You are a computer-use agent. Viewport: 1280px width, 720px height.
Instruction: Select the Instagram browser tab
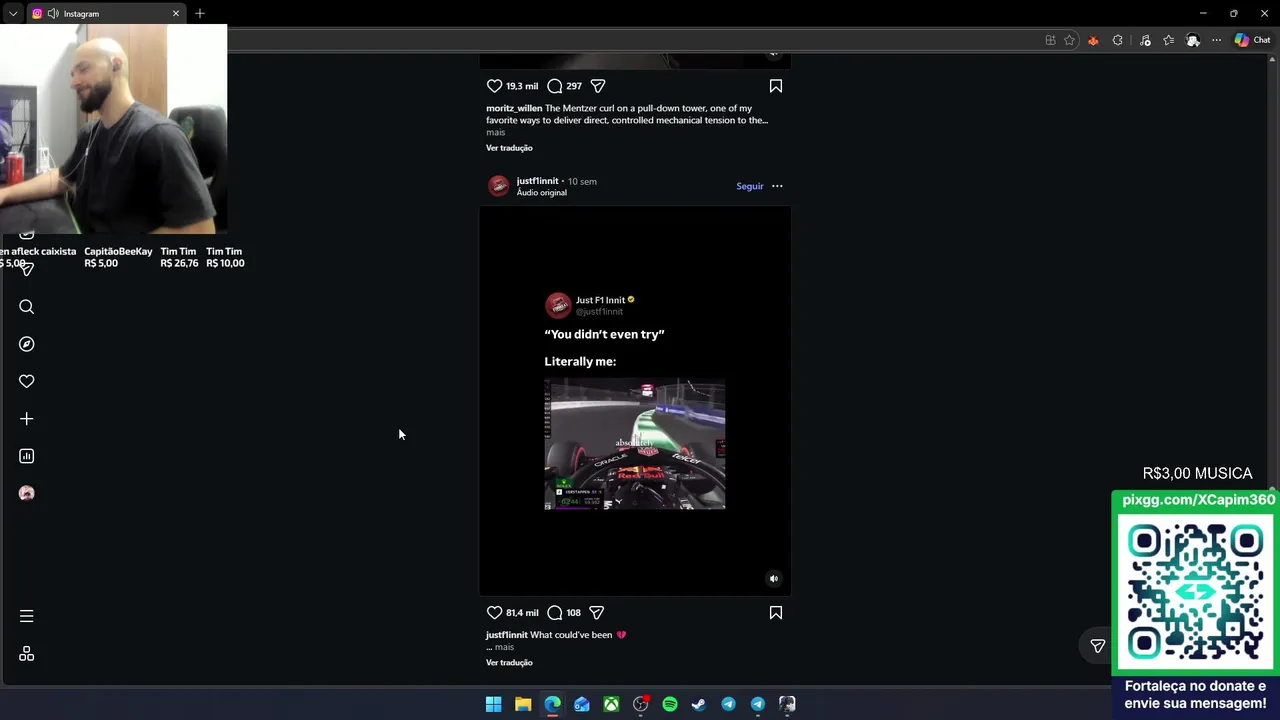pyautogui.click(x=105, y=14)
